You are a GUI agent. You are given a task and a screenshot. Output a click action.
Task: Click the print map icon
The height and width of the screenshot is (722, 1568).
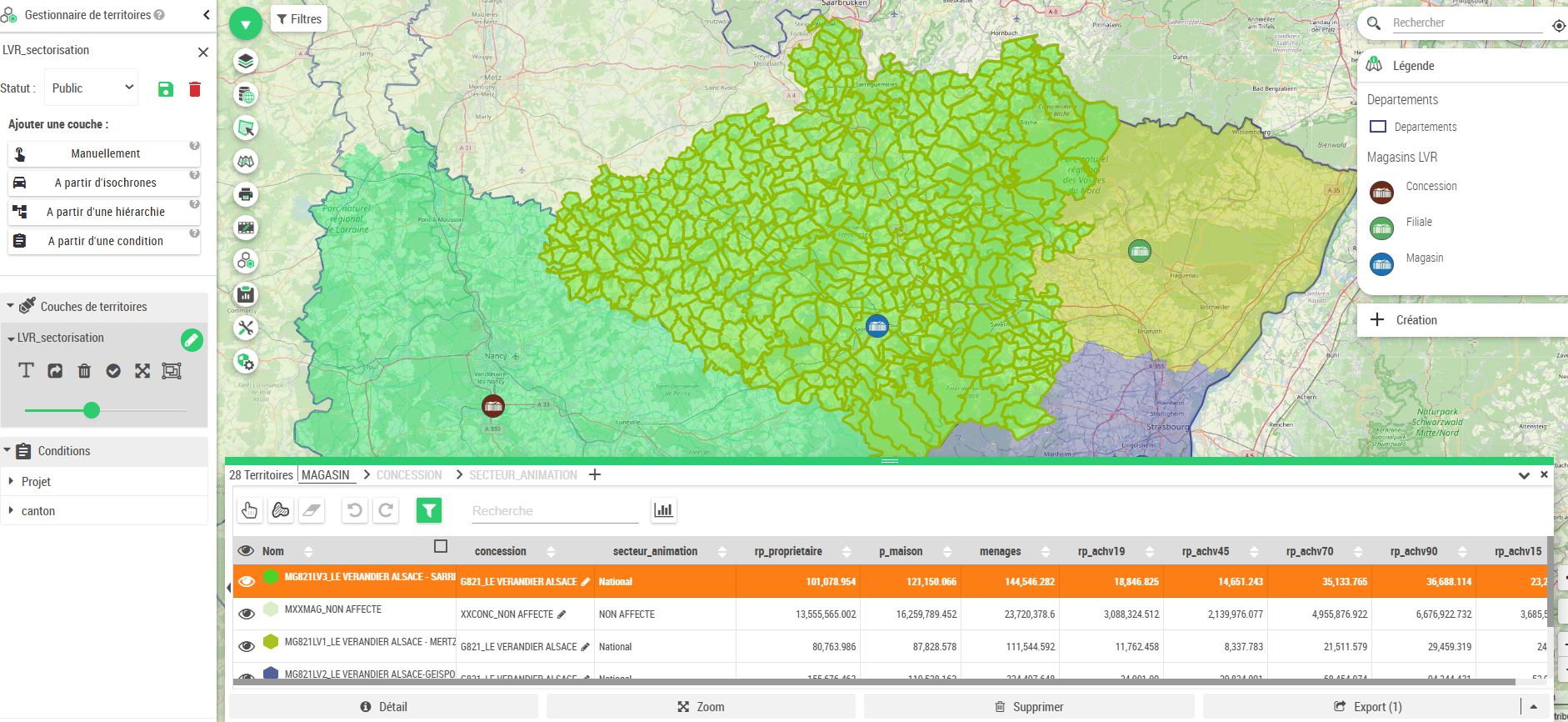coord(246,194)
